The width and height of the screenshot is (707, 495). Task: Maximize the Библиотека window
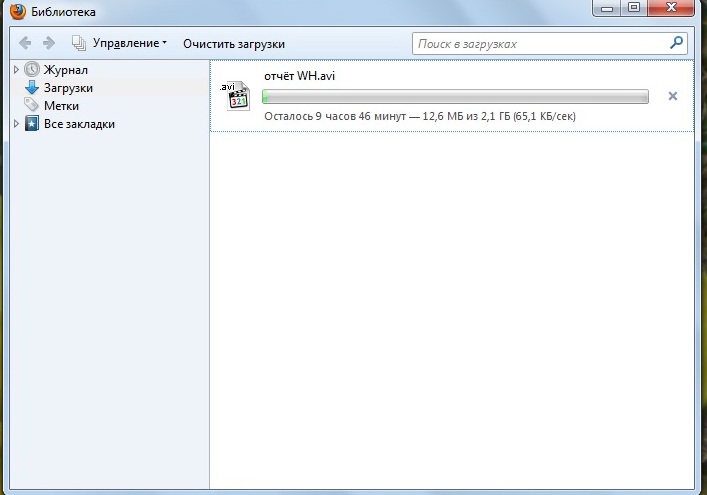pos(634,8)
